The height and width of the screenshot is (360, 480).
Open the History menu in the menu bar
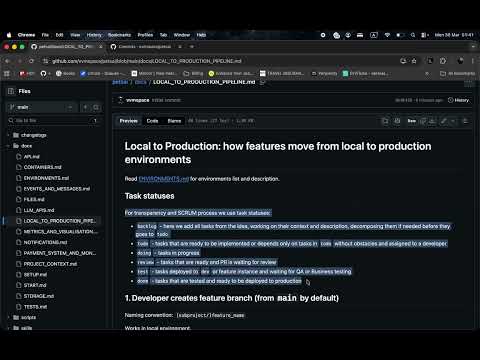tap(94, 35)
